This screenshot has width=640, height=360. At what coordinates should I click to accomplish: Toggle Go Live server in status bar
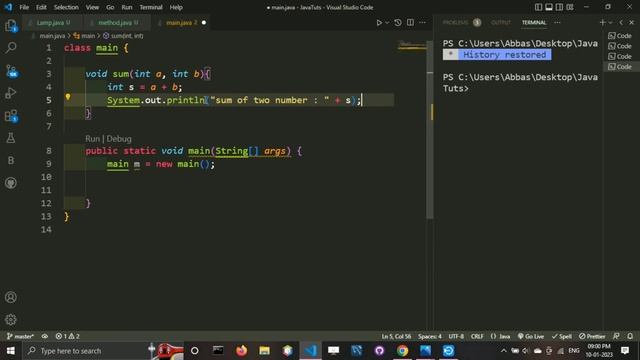(531, 336)
